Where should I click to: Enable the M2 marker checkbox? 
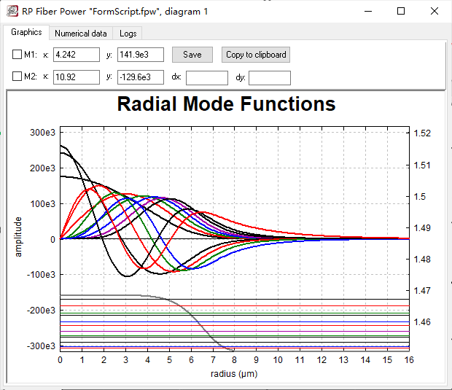pos(17,76)
